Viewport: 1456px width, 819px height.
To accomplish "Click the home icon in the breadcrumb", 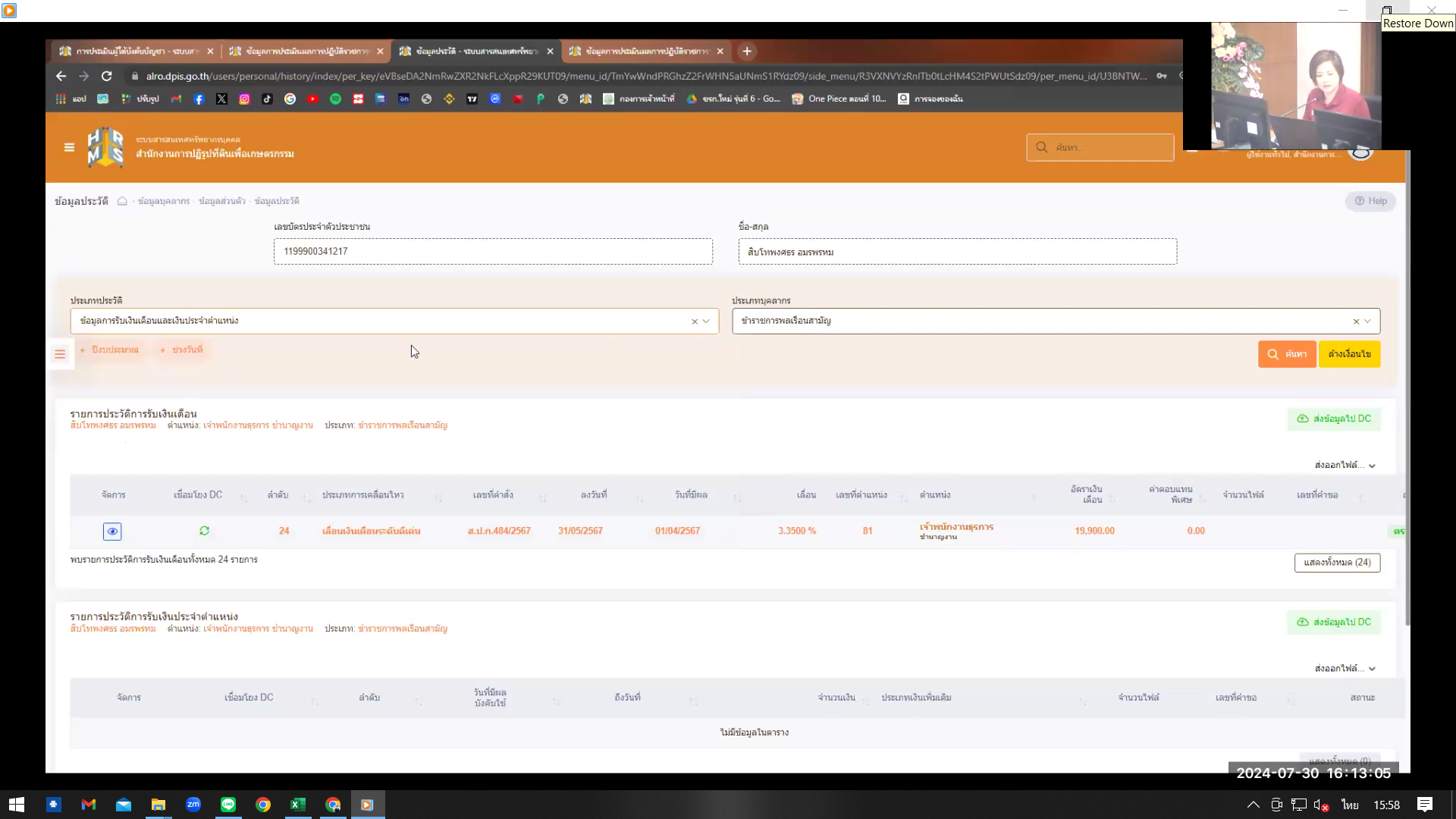I will coord(122,201).
